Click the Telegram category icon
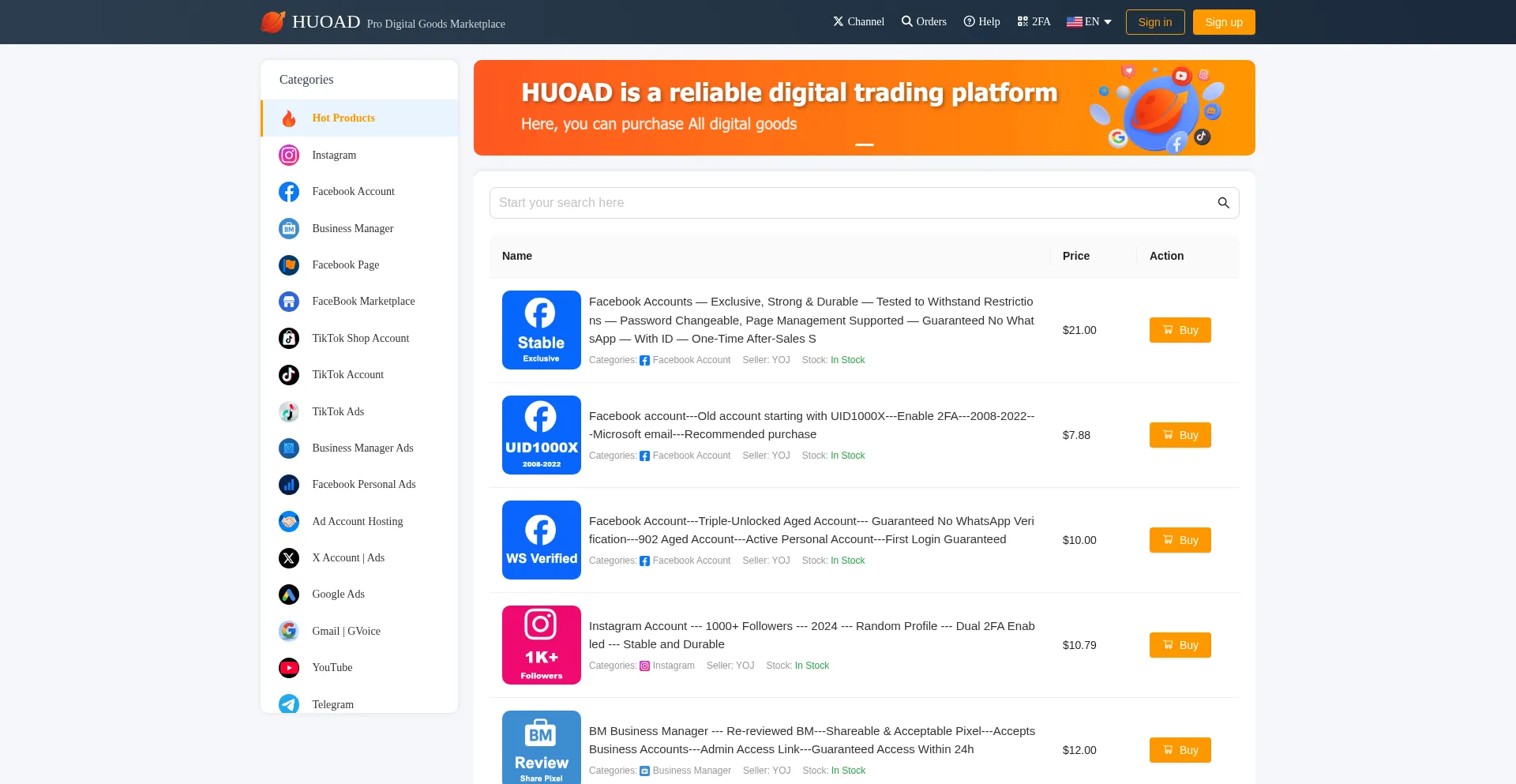 pos(289,703)
